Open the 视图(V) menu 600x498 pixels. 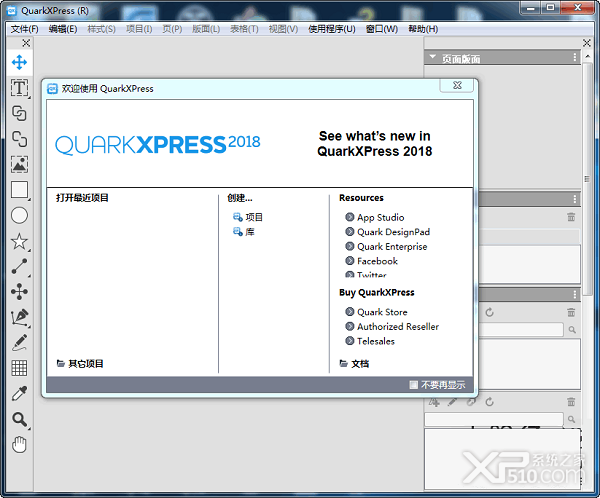coord(283,29)
